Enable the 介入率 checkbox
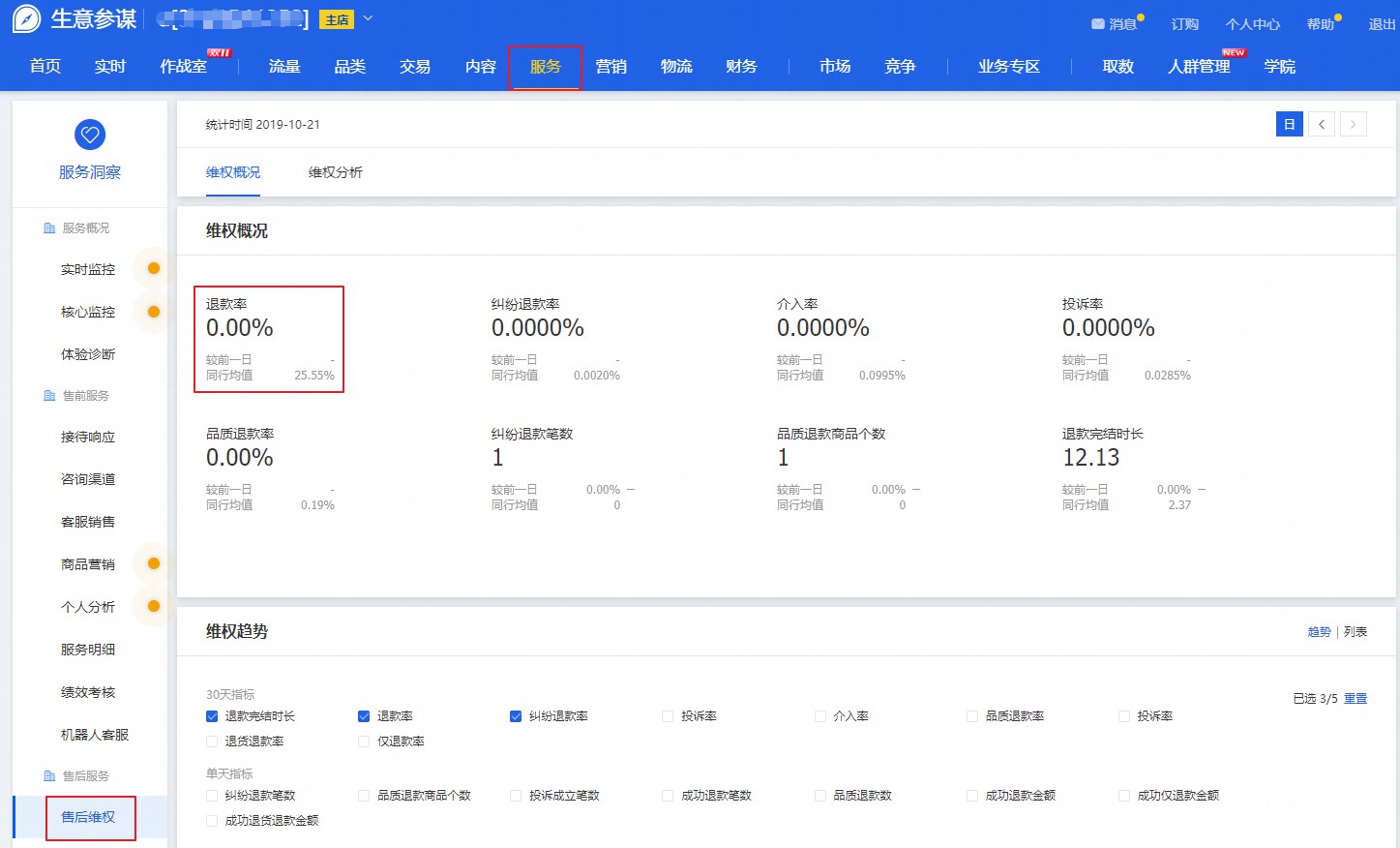 click(x=820, y=716)
